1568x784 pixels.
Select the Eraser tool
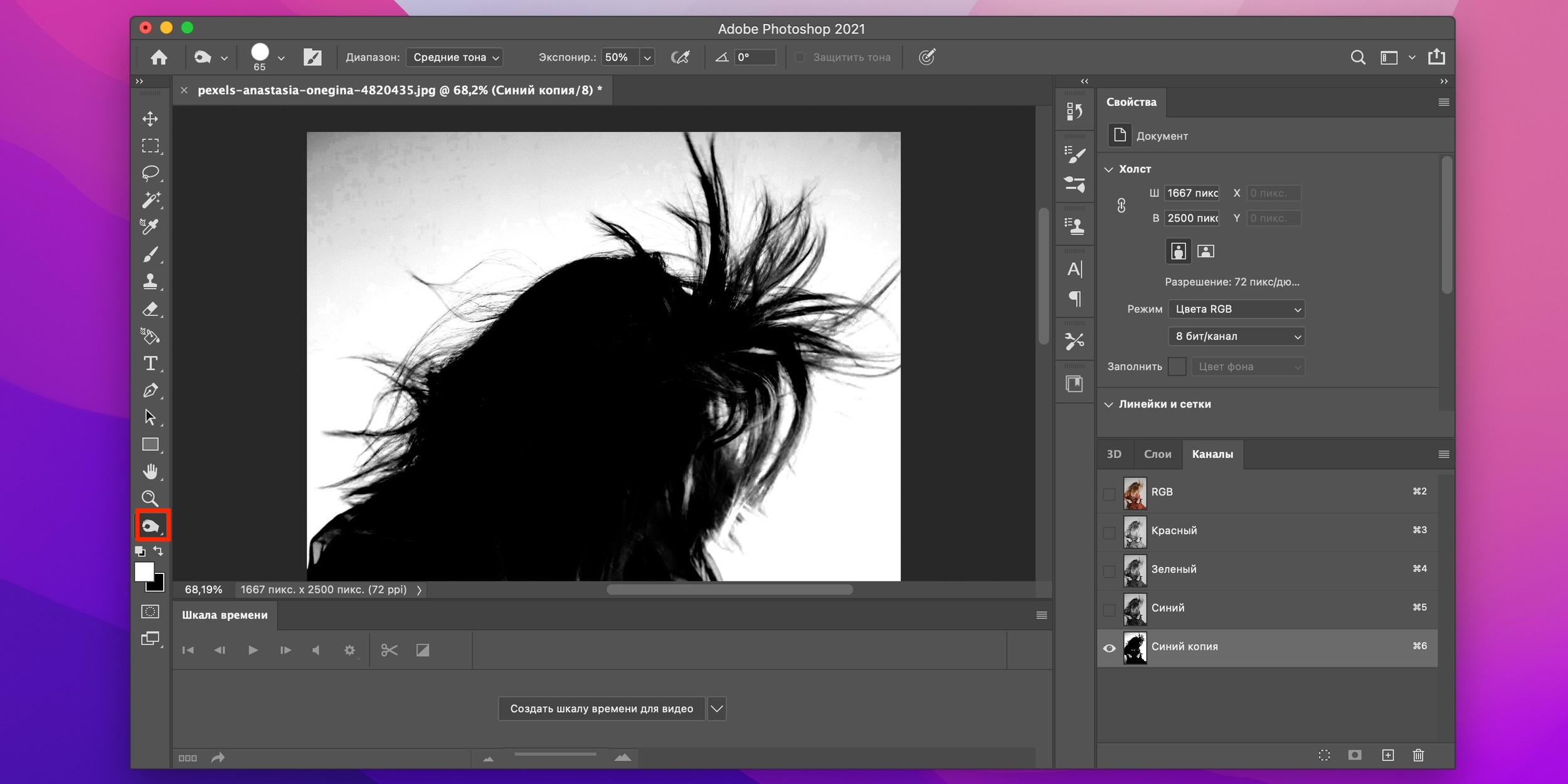point(150,309)
